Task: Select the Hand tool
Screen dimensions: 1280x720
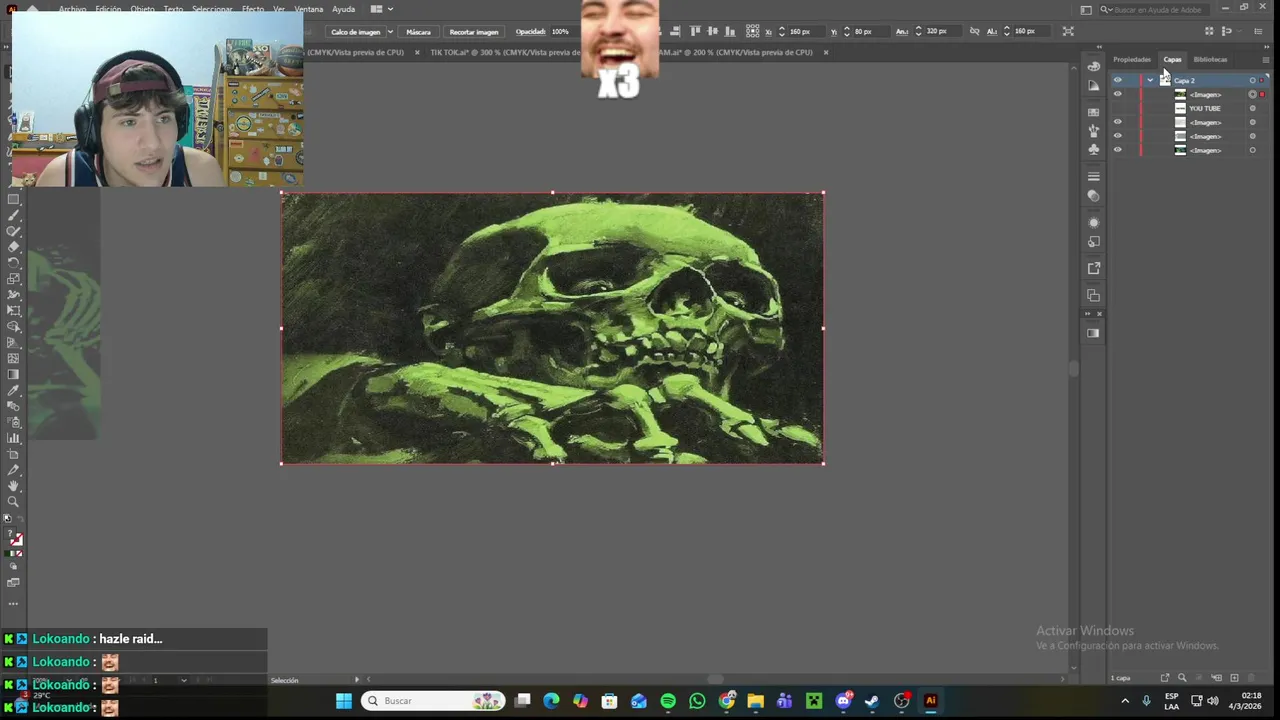Action: (14, 486)
